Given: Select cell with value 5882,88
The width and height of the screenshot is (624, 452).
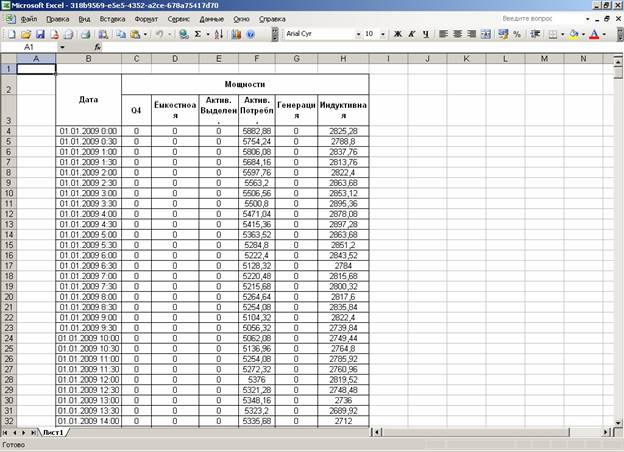Looking at the screenshot, I should [x=257, y=131].
